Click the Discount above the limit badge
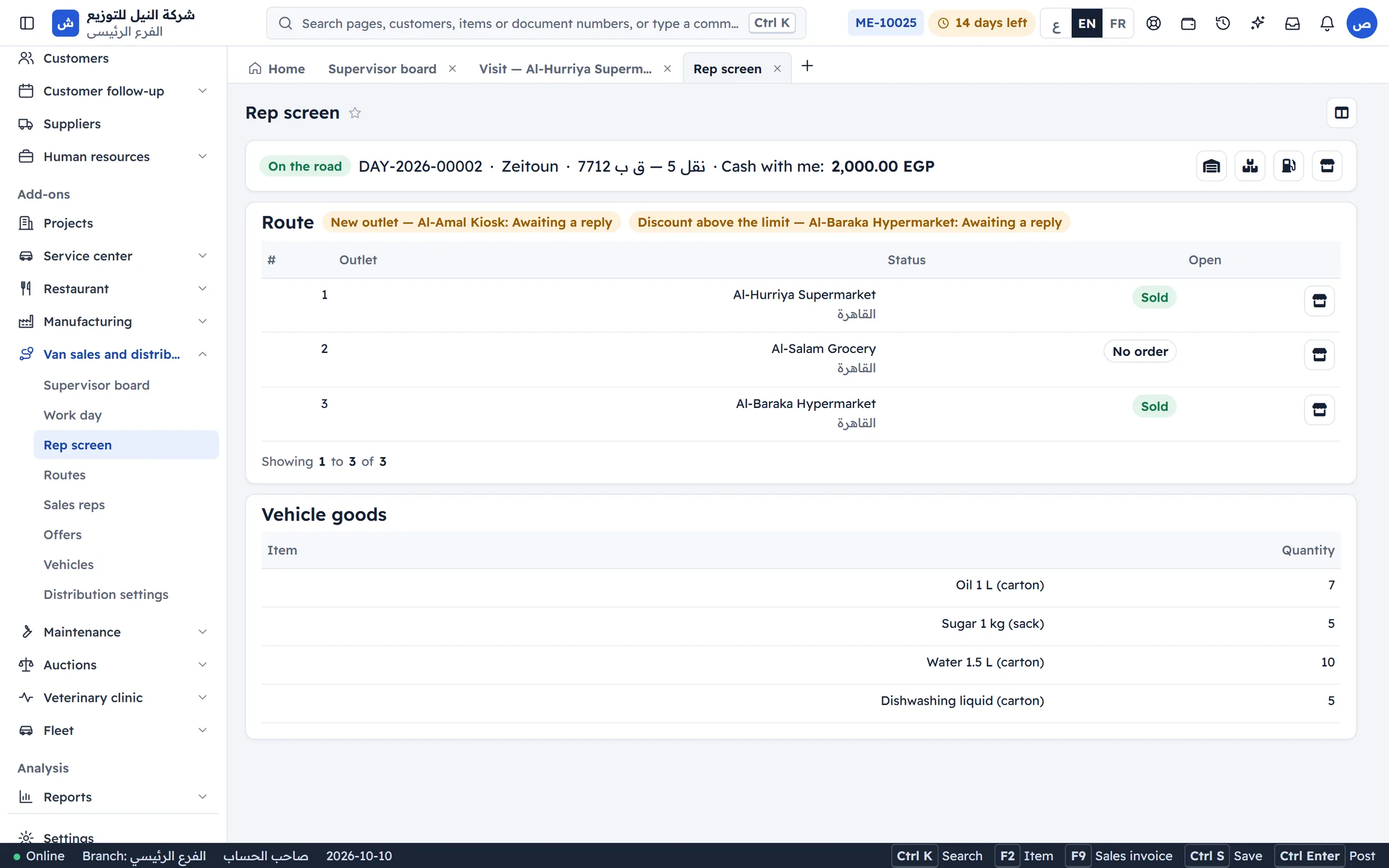Screen dimensions: 1389x868 click(850, 222)
